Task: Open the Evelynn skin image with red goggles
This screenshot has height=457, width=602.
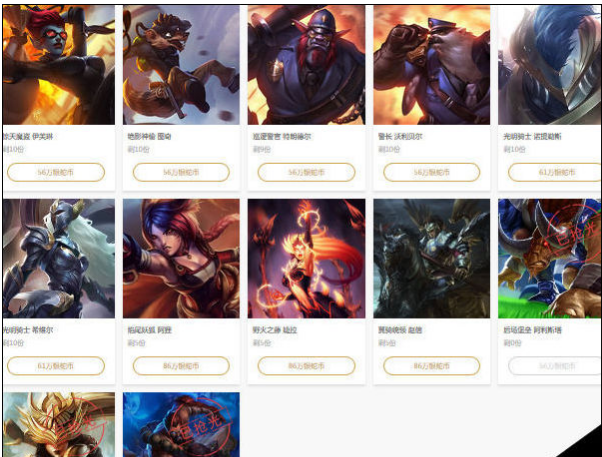Action: [x=59, y=65]
